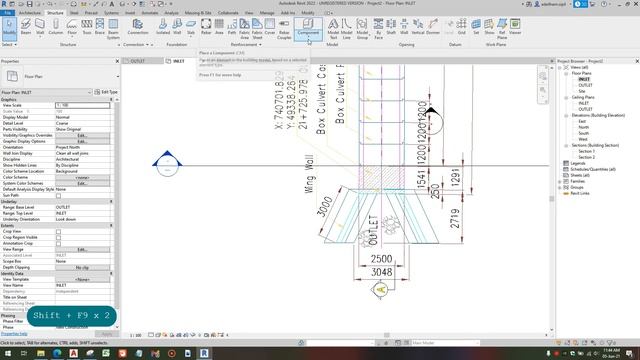Select the Brace tool
This screenshot has width=640, height=360.
pyautogui.click(x=100, y=27)
